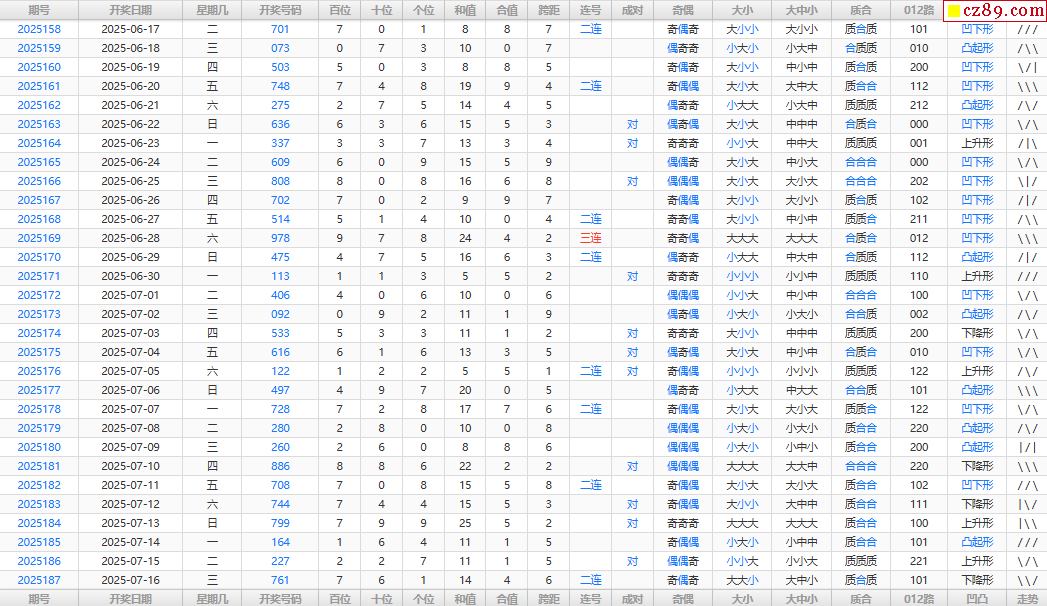Click winning number 701 link
Screen dimensions: 1047x606
(x=280, y=29)
